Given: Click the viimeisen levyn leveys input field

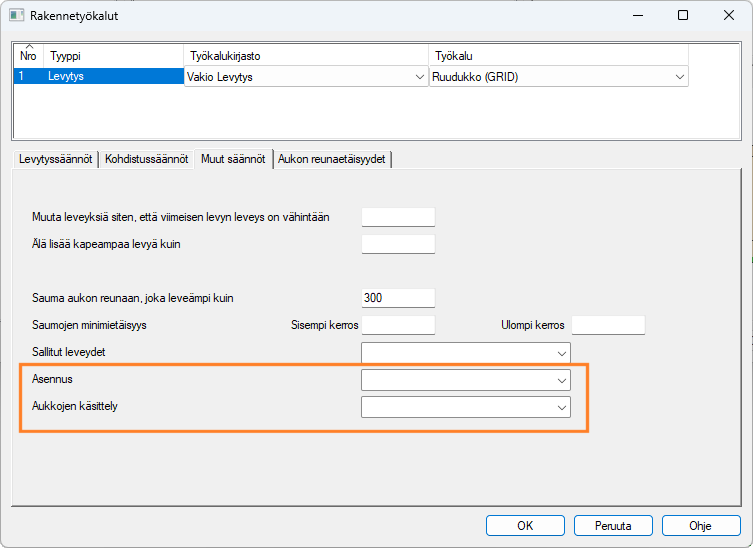Looking at the screenshot, I should [x=397, y=217].
